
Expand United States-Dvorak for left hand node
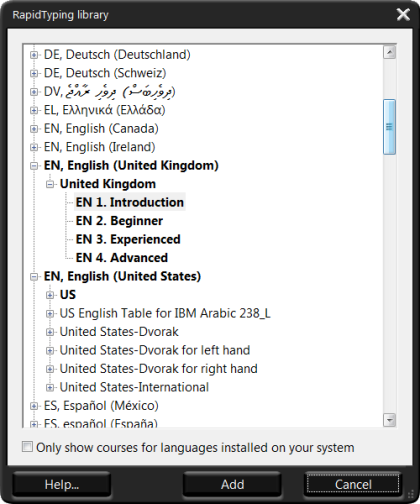(50, 351)
